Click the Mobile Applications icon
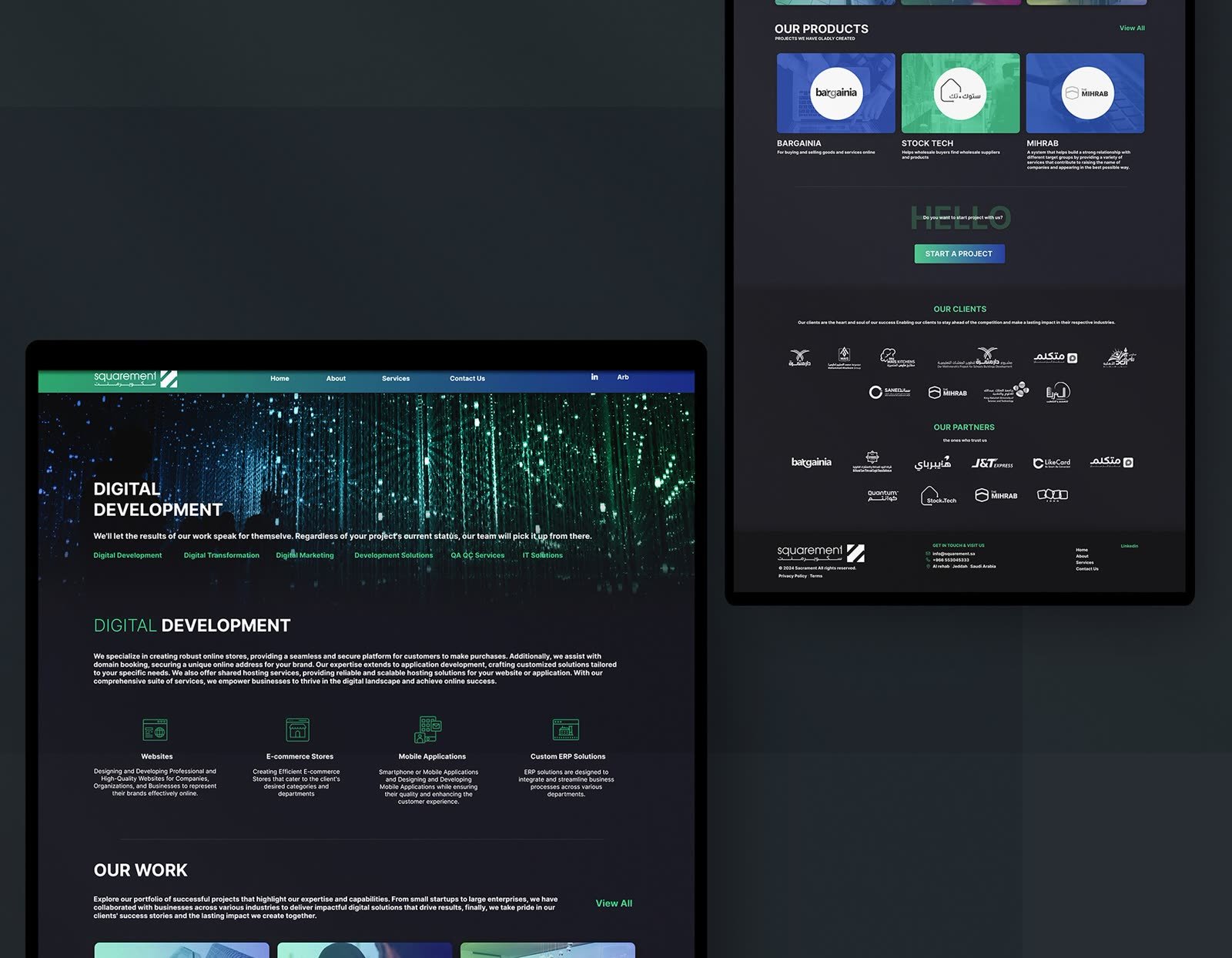The height and width of the screenshot is (958, 1232). [x=430, y=729]
